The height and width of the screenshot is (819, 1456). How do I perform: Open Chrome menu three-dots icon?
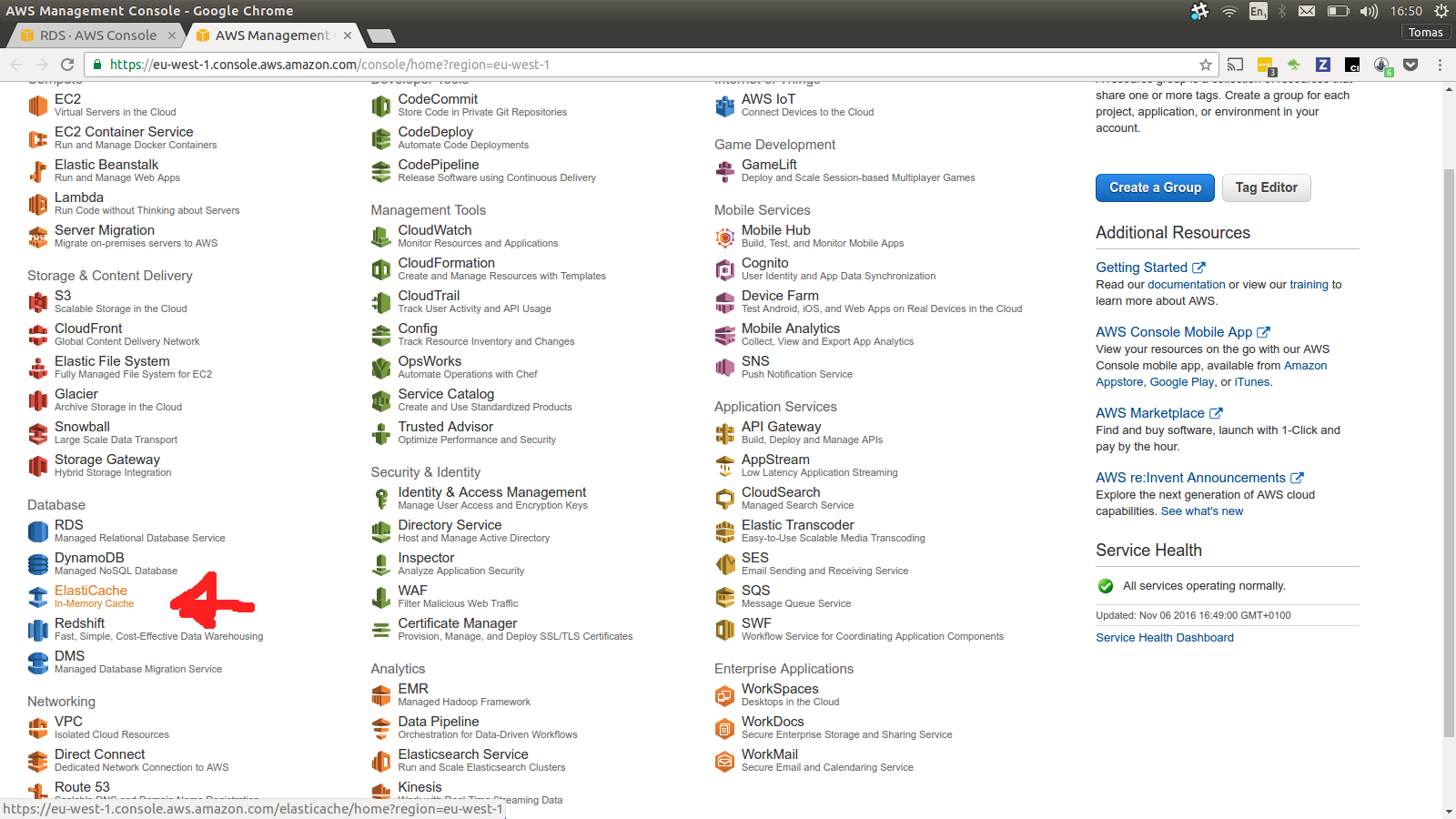(x=1440, y=65)
